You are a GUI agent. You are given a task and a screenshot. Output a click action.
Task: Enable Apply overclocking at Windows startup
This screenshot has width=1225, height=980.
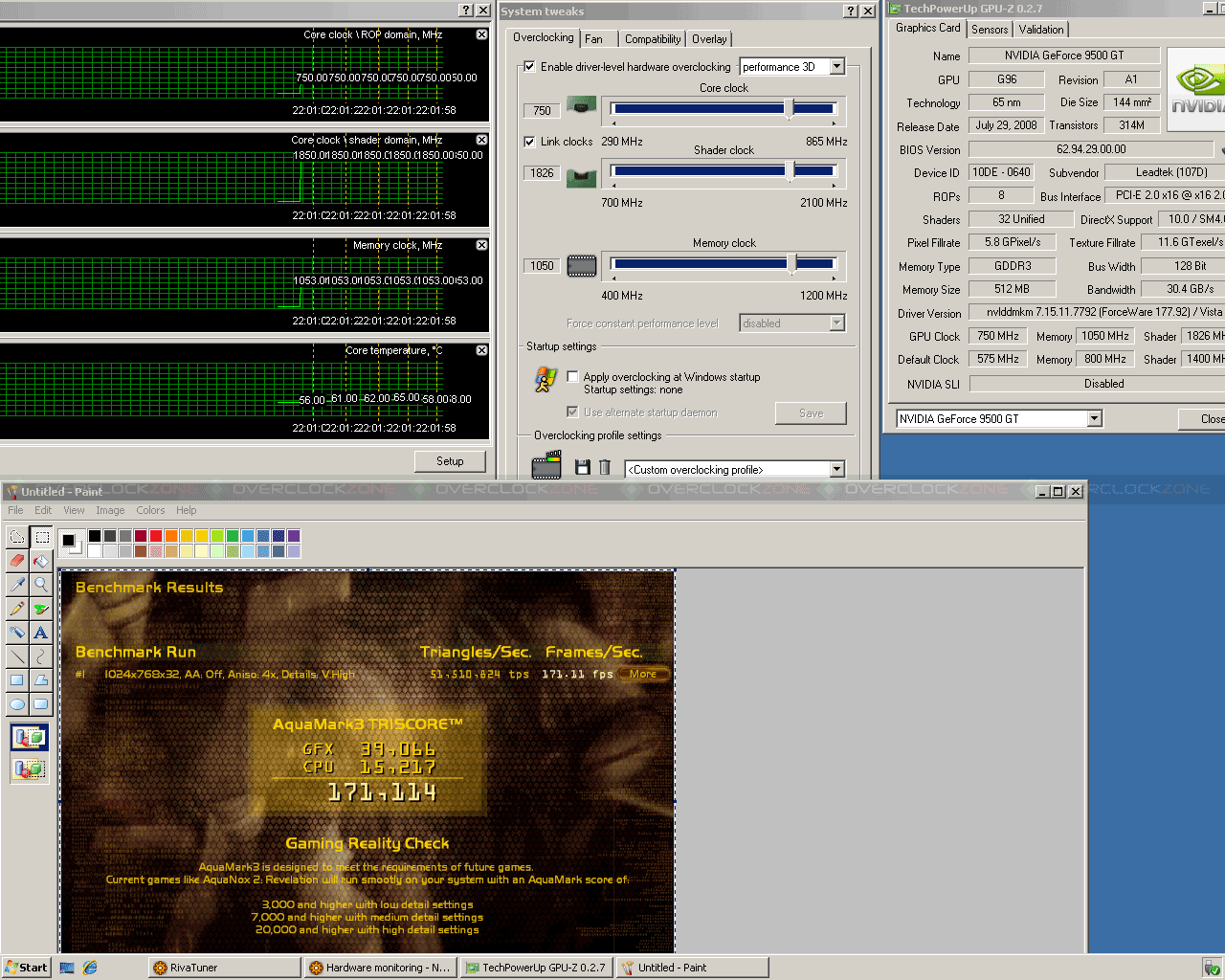click(572, 377)
